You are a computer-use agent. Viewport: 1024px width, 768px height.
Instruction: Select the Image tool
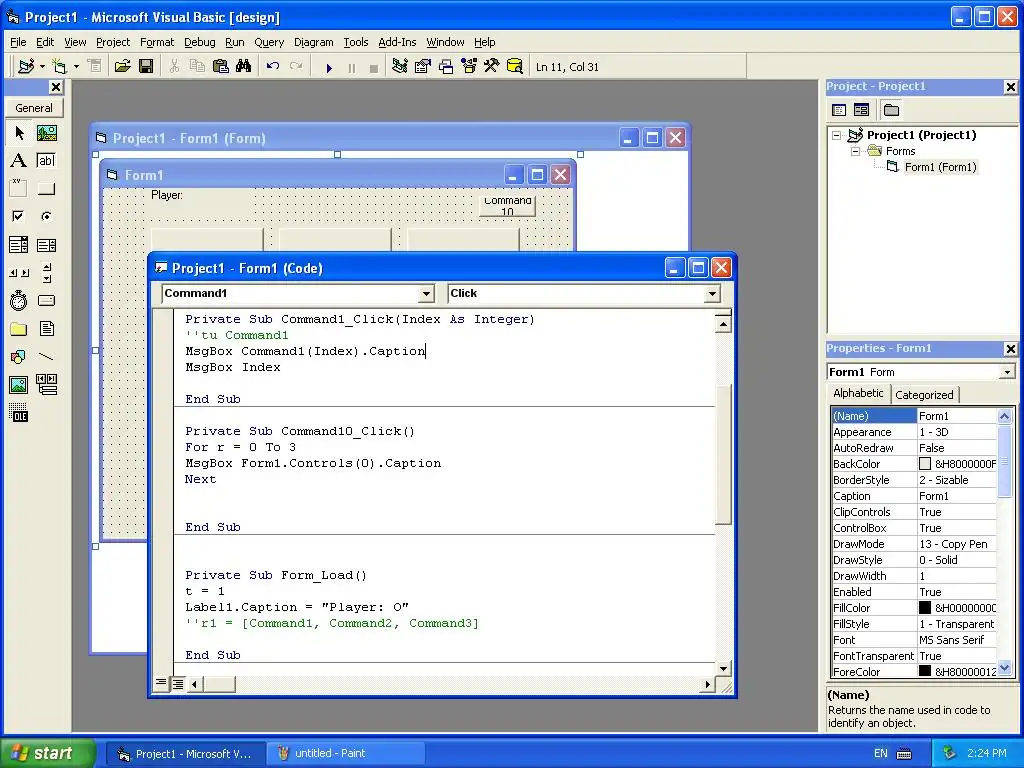point(19,385)
